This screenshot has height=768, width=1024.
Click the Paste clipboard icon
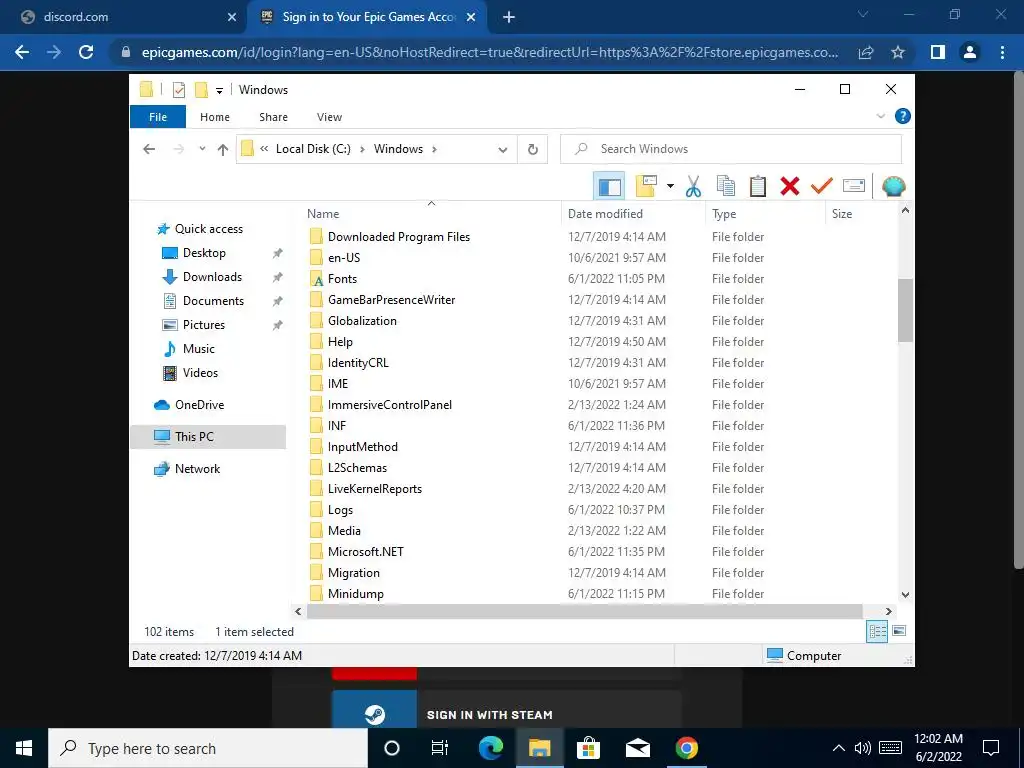coord(758,186)
